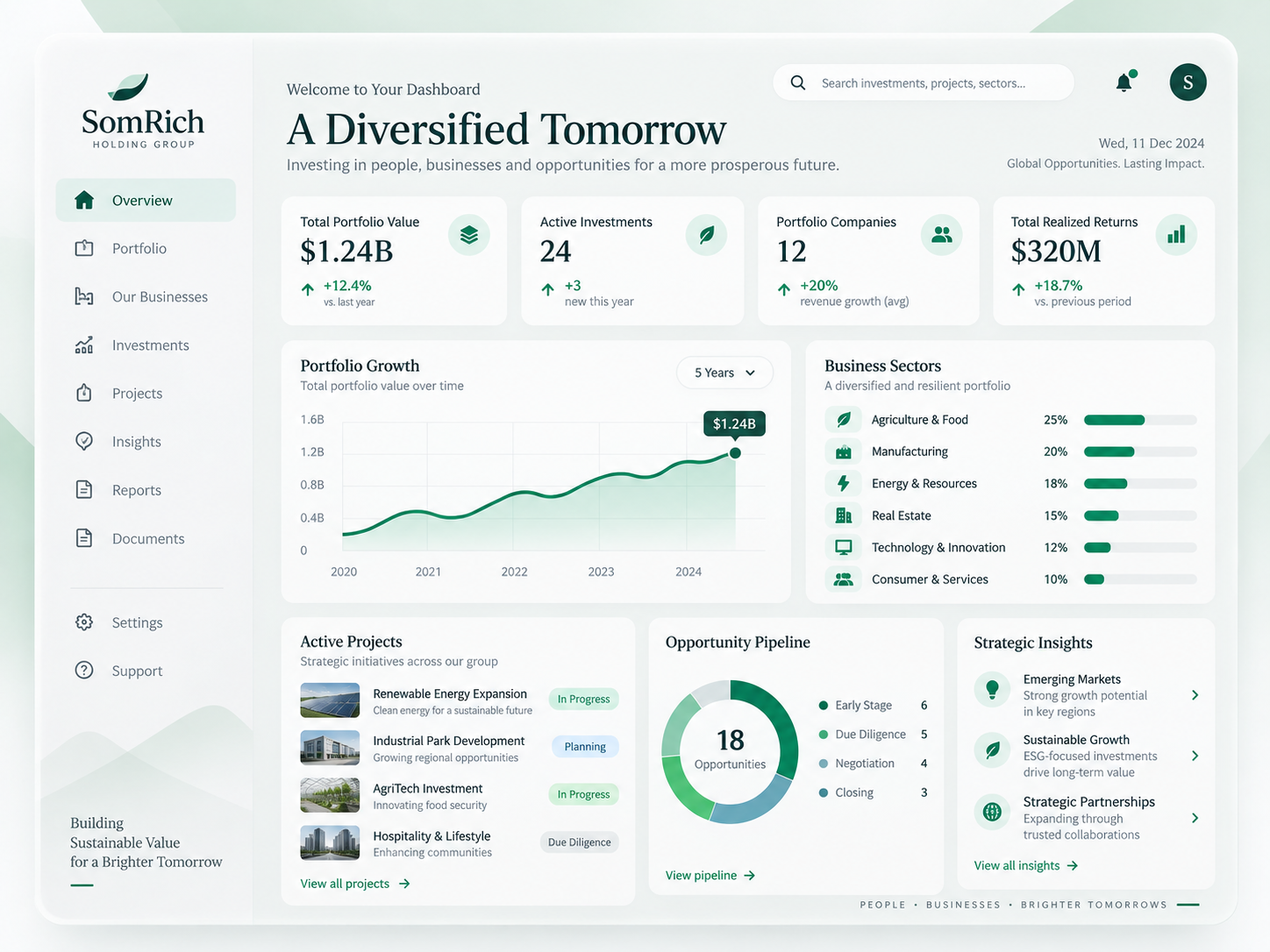Image resolution: width=1270 pixels, height=952 pixels.
Task: Click the Technology & Innovation monitor icon
Action: 844,547
